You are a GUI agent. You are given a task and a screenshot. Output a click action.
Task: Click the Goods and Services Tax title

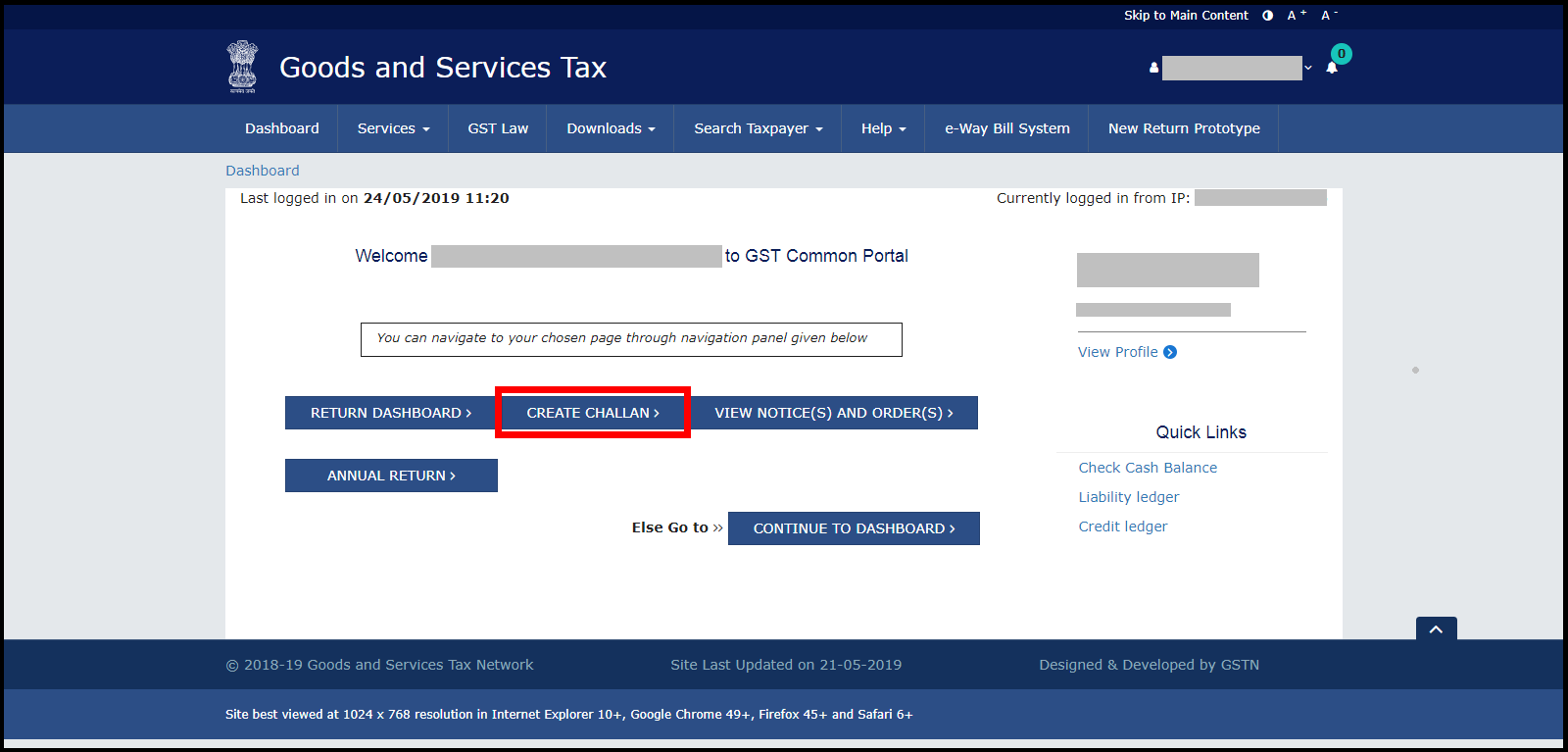(443, 68)
